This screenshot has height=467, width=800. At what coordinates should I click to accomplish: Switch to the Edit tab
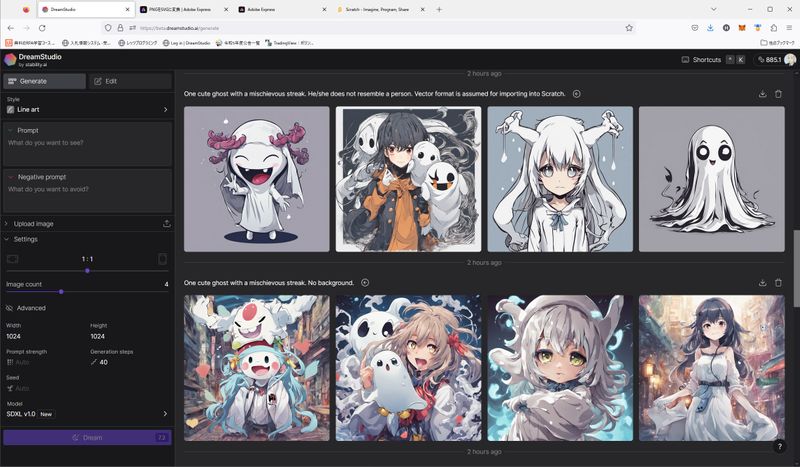click(129, 81)
